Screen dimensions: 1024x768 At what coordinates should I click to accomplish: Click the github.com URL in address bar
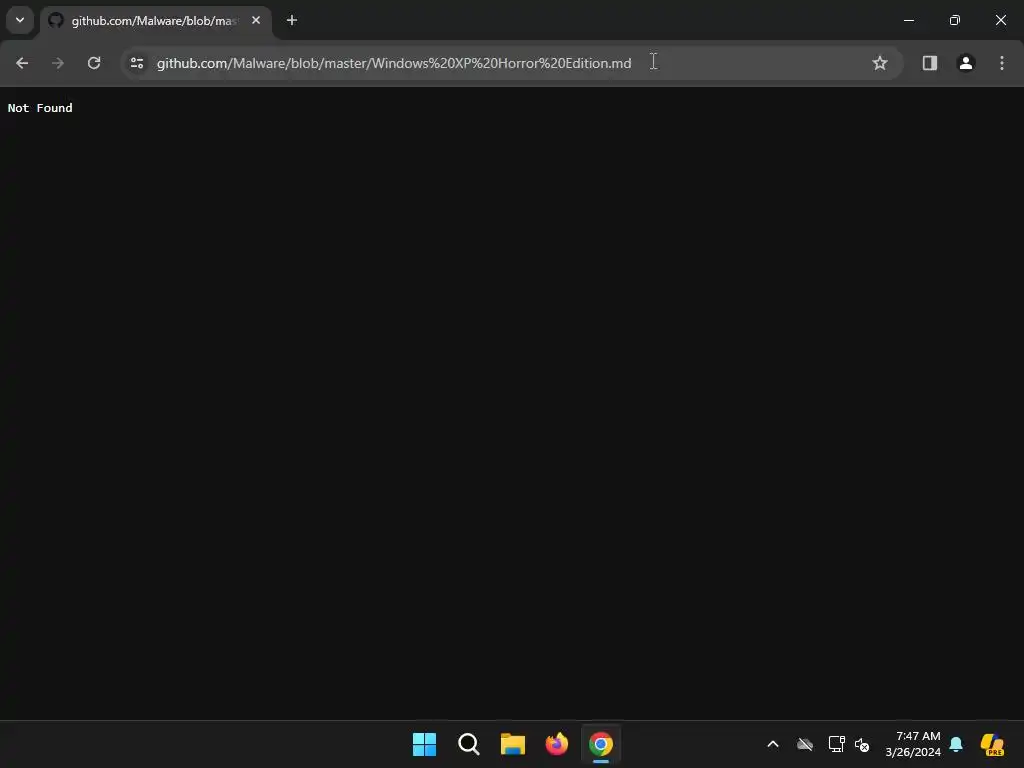pyautogui.click(x=394, y=63)
